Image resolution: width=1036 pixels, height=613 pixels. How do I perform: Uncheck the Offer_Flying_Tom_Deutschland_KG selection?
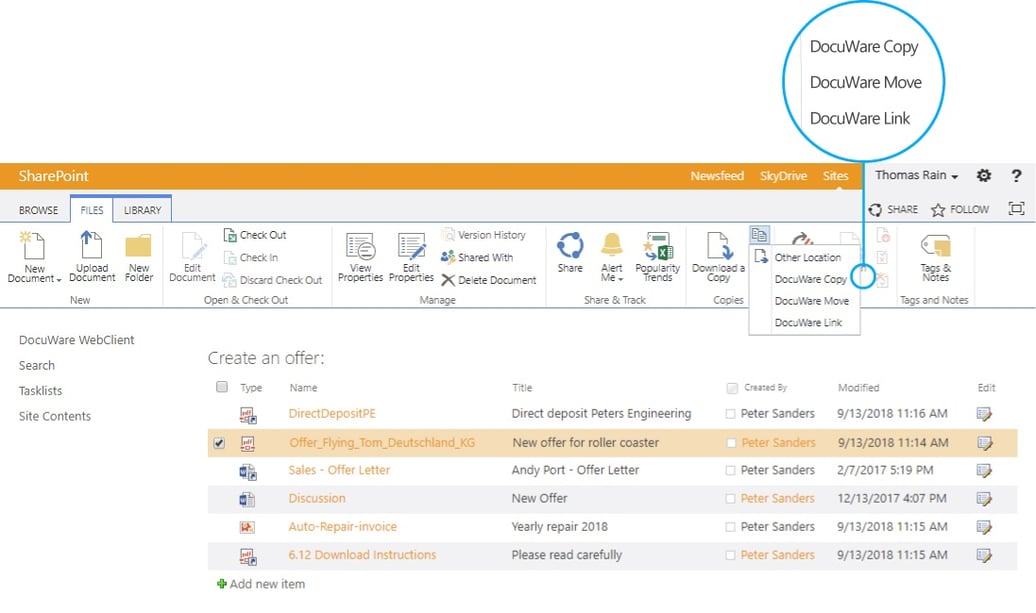click(x=221, y=442)
